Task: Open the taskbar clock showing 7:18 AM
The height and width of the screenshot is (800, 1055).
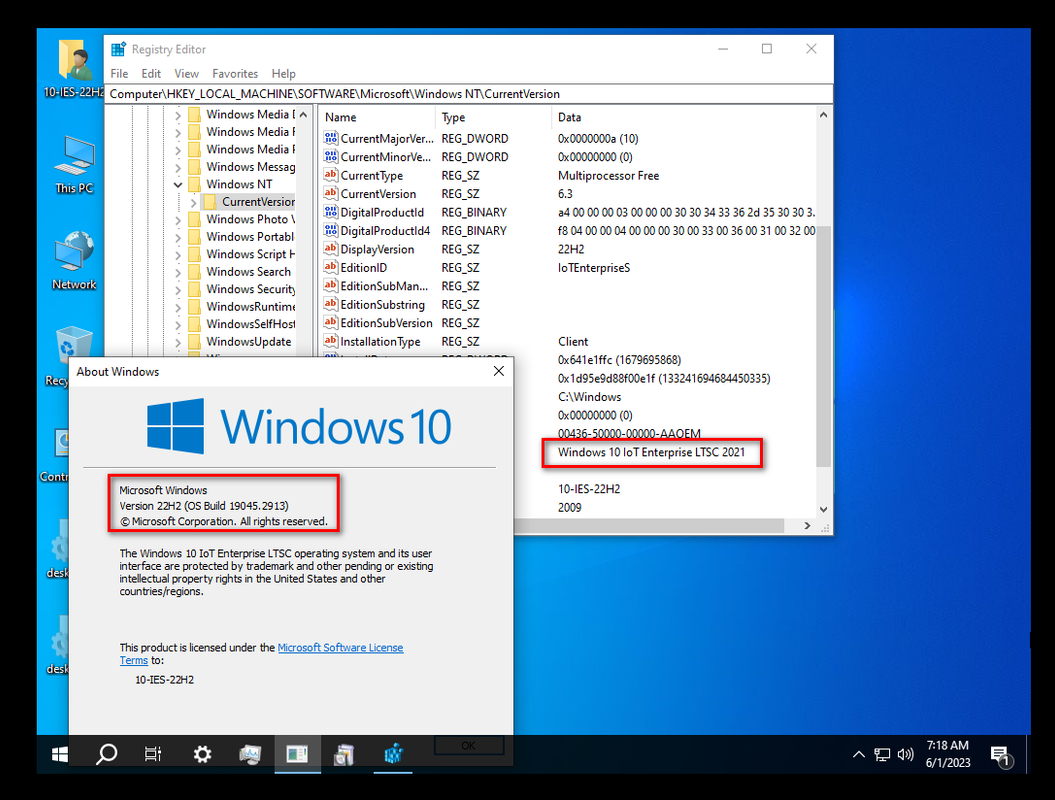Action: pyautogui.click(x=947, y=754)
